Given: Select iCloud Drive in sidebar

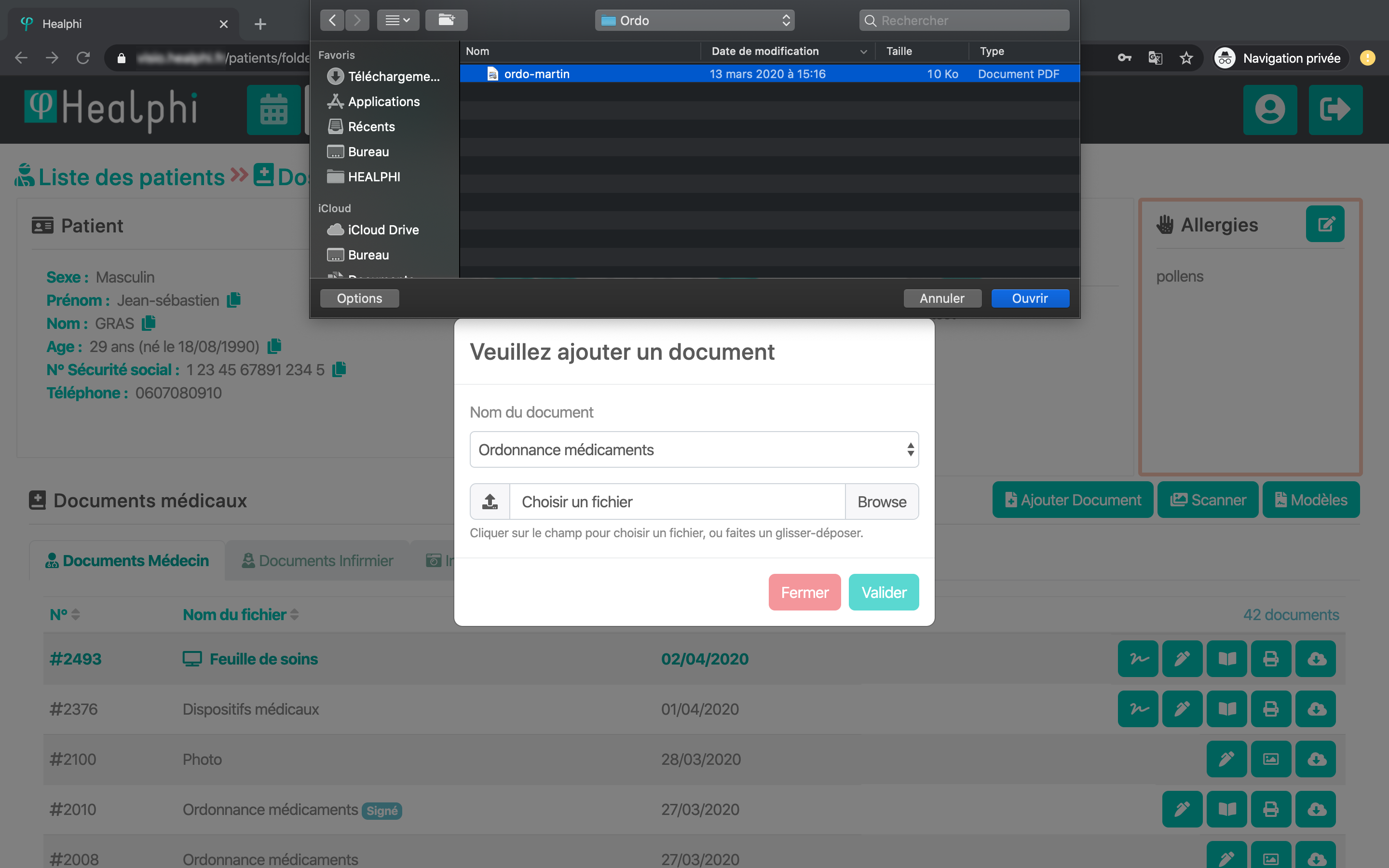Looking at the screenshot, I should pyautogui.click(x=373, y=230).
